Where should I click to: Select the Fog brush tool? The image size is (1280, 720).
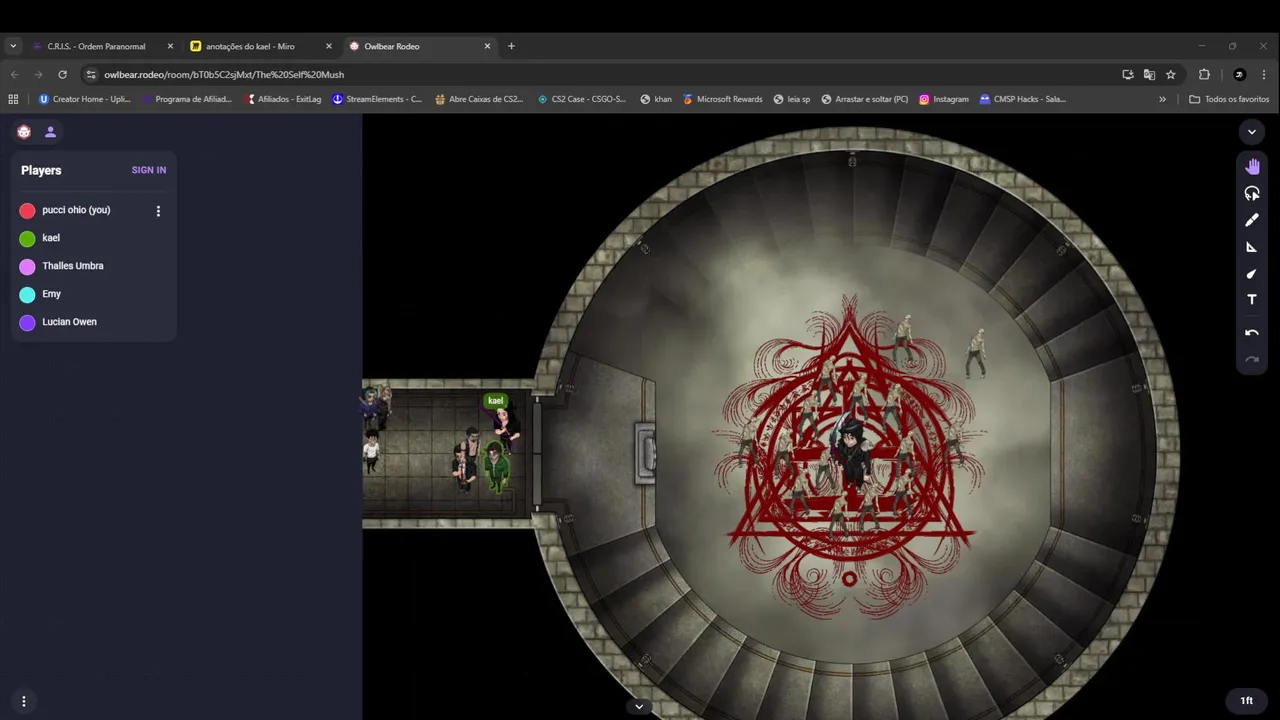[1252, 273]
